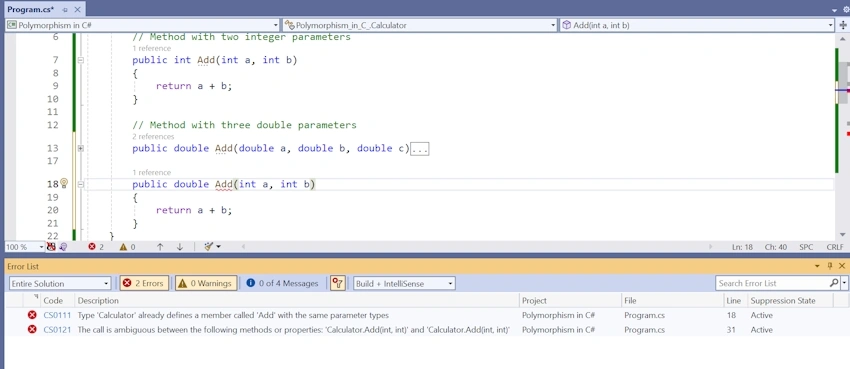Click the red error icon on CS0111 row
Image resolution: width=850 pixels, height=369 pixels.
(x=32, y=315)
